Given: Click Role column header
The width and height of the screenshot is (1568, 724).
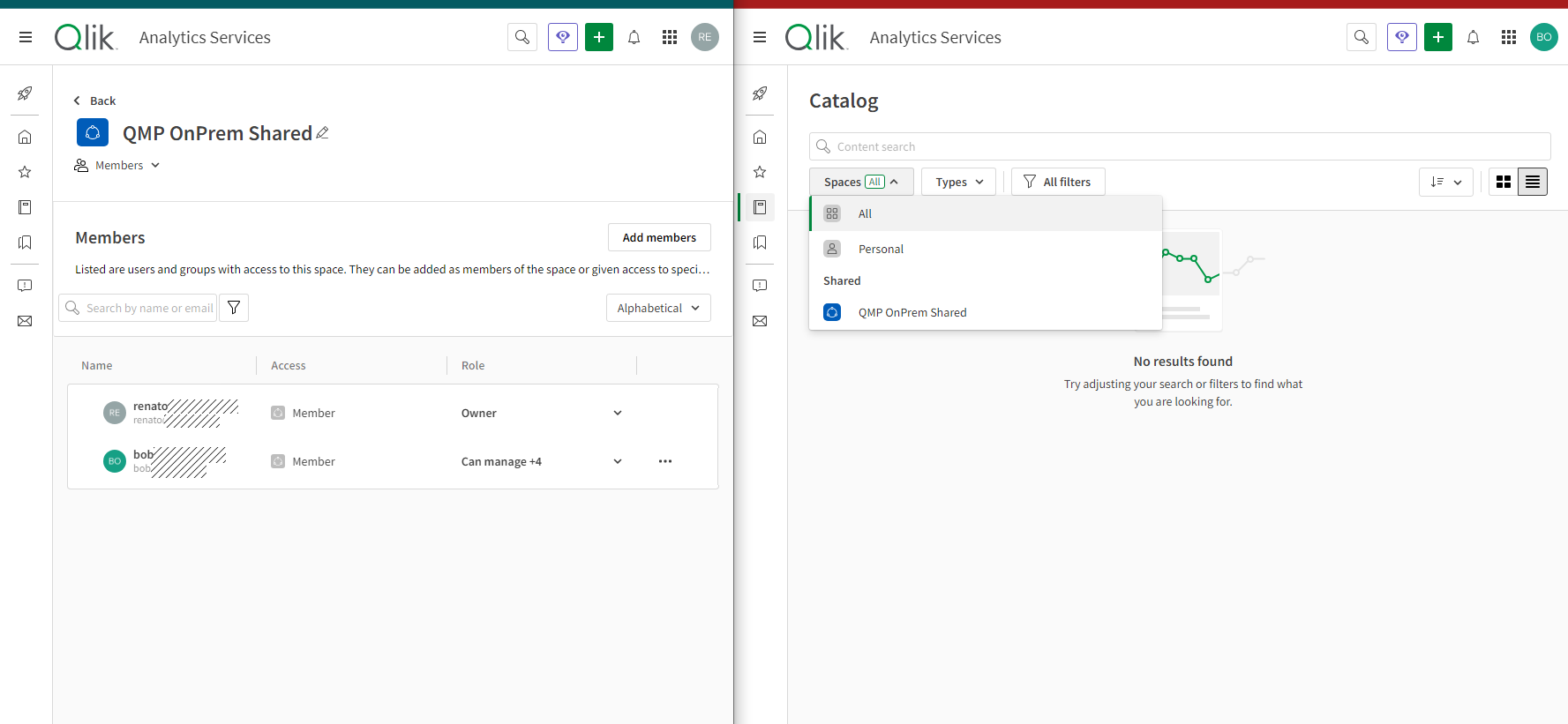Looking at the screenshot, I should pos(473,365).
